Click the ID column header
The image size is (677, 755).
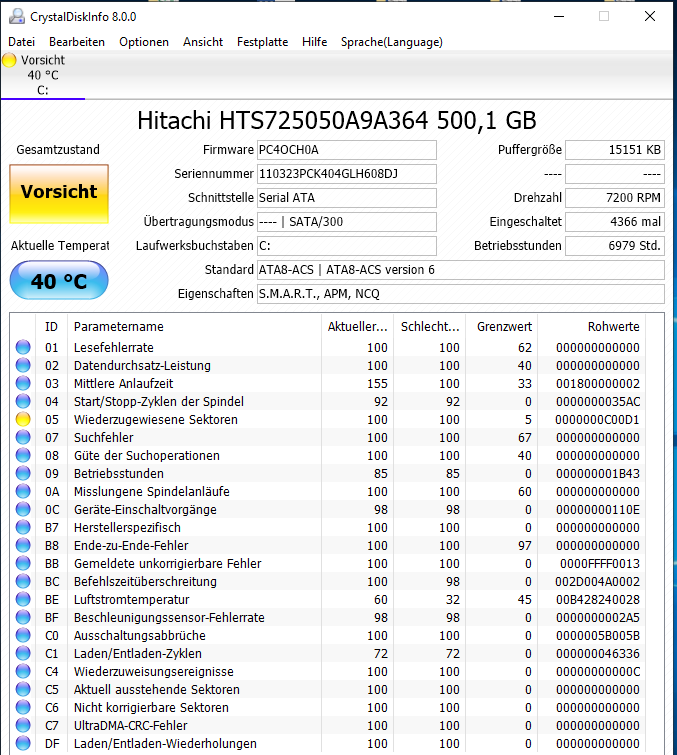[x=52, y=326]
